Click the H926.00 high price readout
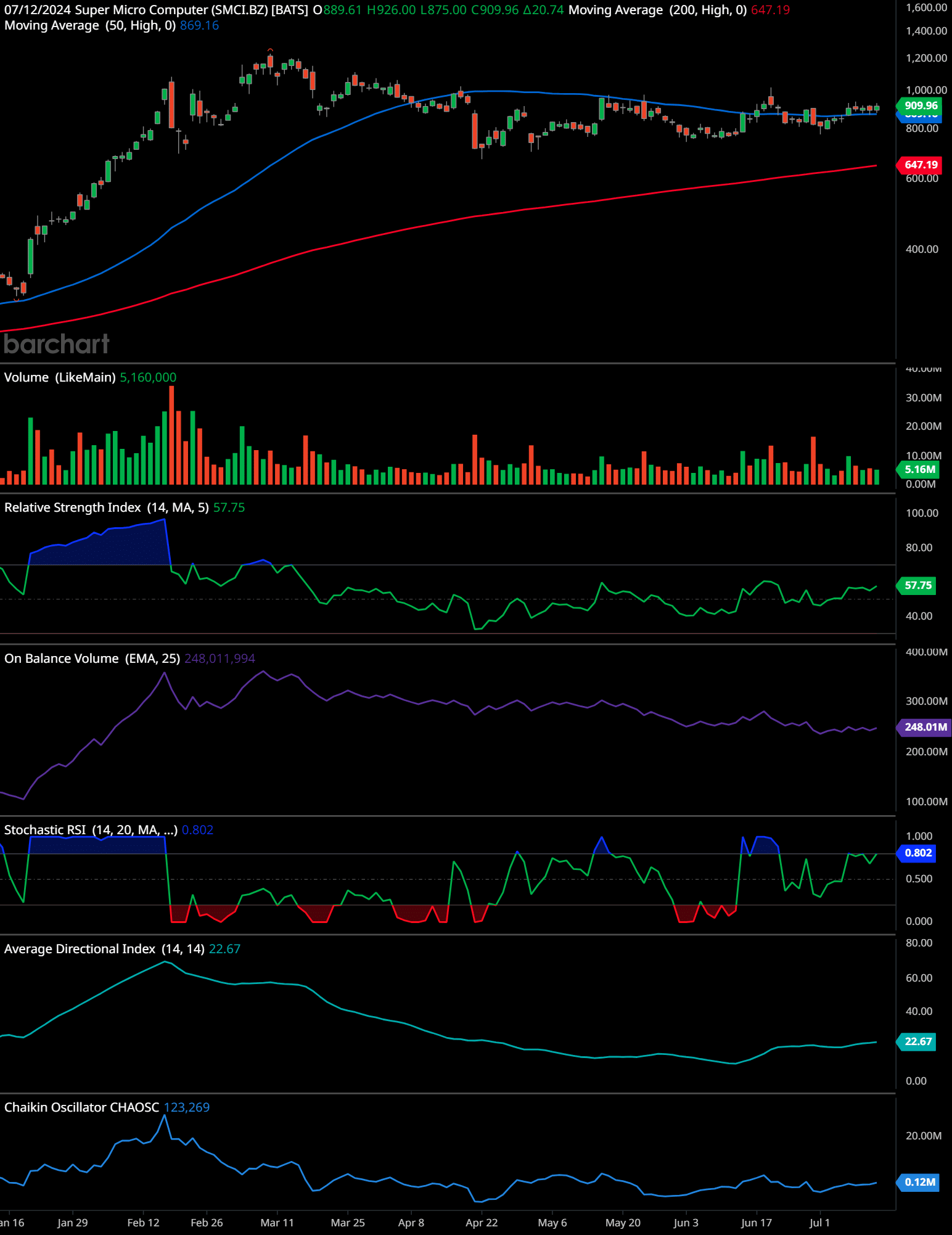Image resolution: width=952 pixels, height=1235 pixels. 391,10
